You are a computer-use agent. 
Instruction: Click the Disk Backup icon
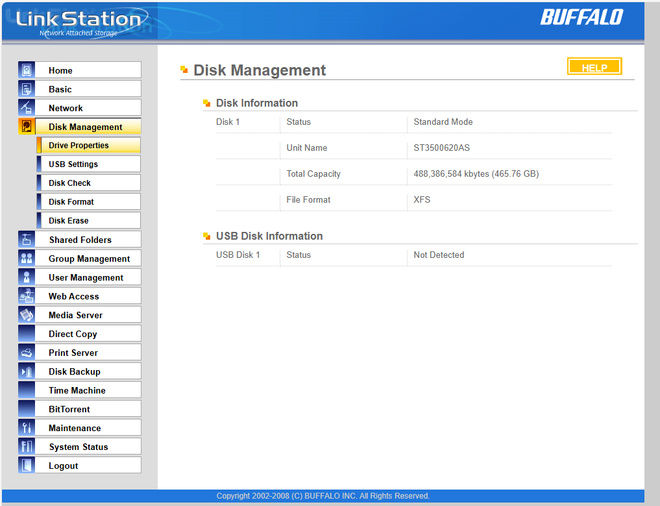(x=27, y=371)
